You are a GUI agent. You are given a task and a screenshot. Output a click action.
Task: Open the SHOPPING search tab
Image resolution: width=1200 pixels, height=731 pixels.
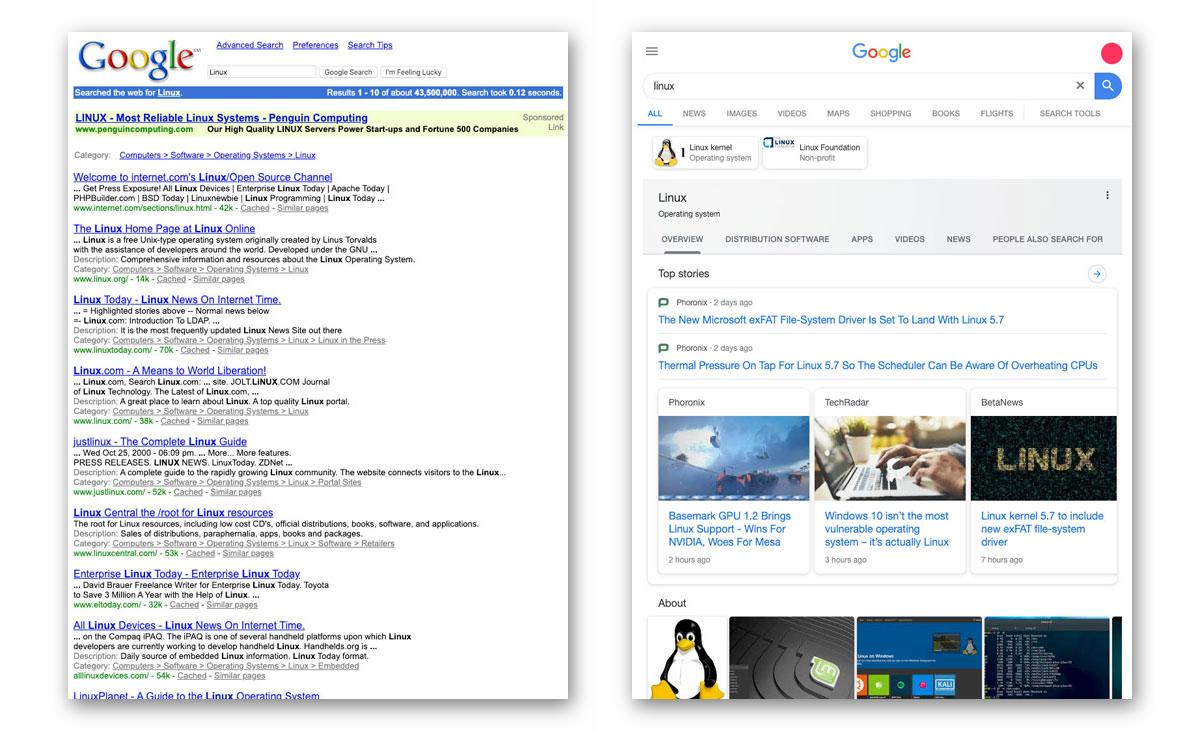891,114
